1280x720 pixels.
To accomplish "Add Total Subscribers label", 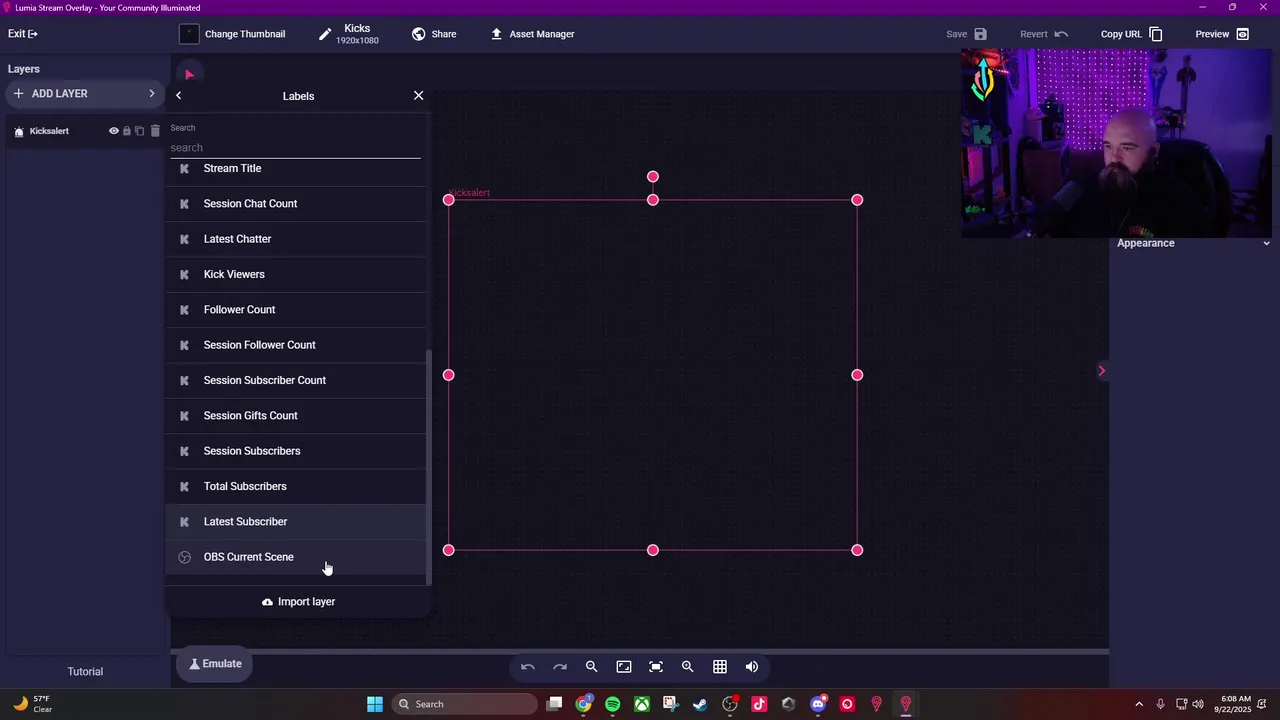I will point(297,486).
